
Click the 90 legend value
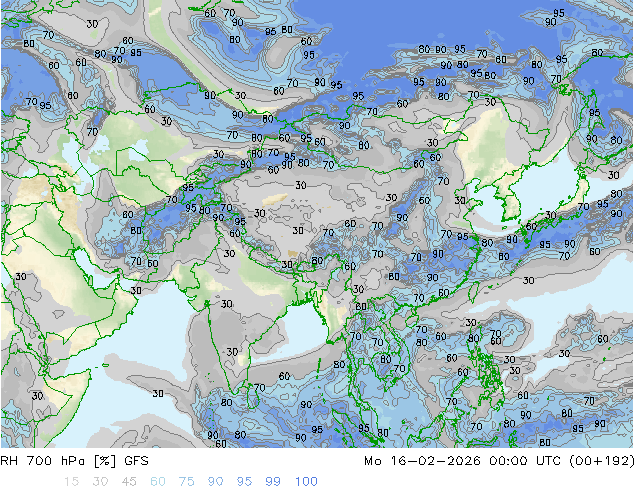click(215, 482)
